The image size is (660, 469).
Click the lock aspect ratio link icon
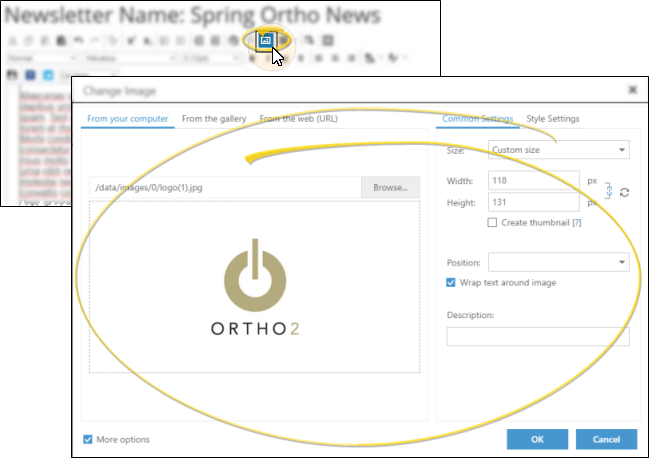(607, 191)
